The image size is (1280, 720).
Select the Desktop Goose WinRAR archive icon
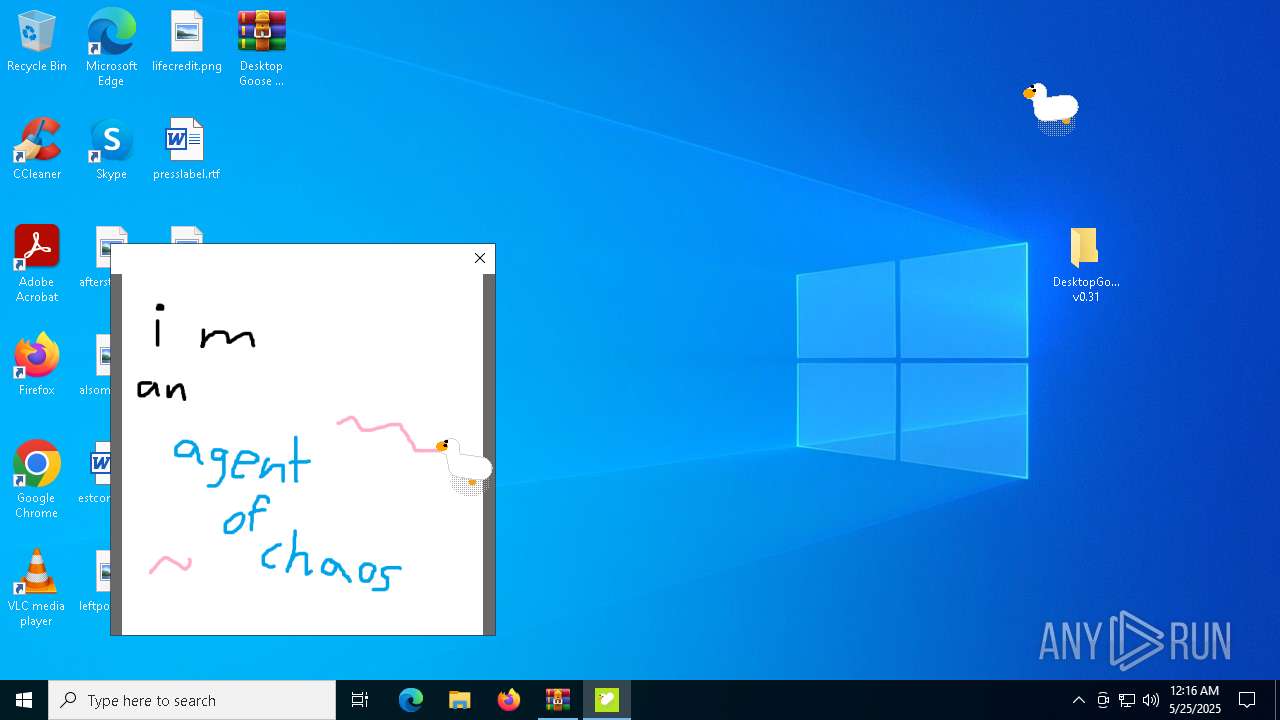coord(261,48)
